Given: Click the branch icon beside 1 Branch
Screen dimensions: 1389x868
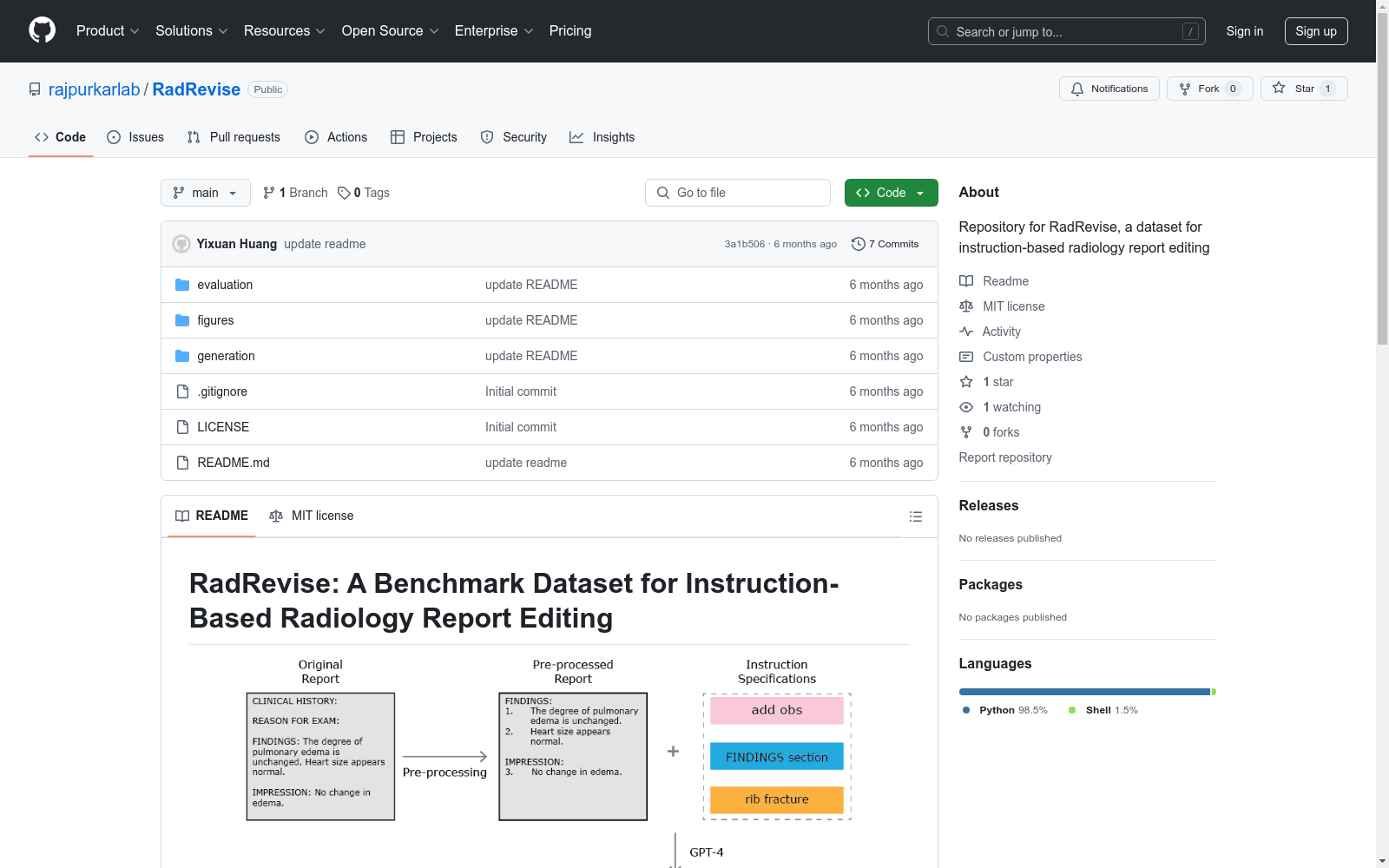Looking at the screenshot, I should click(x=269, y=193).
